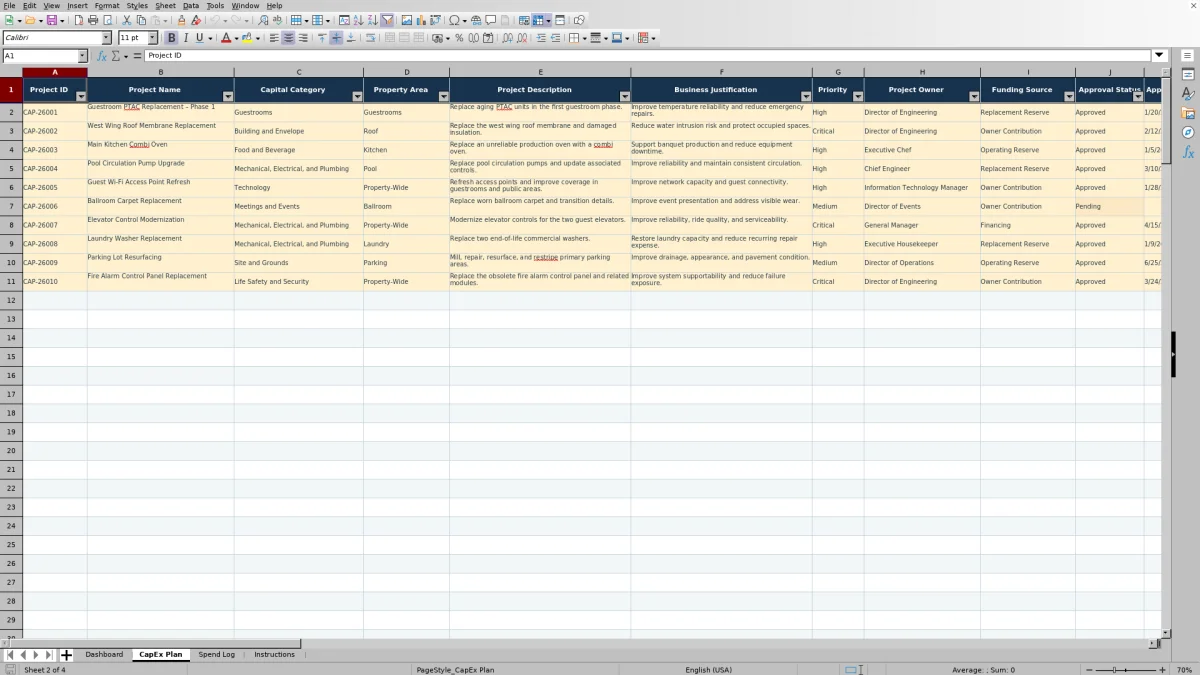Image resolution: width=1200 pixels, height=675 pixels.
Task: Click the Sort Descending icon
Action: point(372,20)
